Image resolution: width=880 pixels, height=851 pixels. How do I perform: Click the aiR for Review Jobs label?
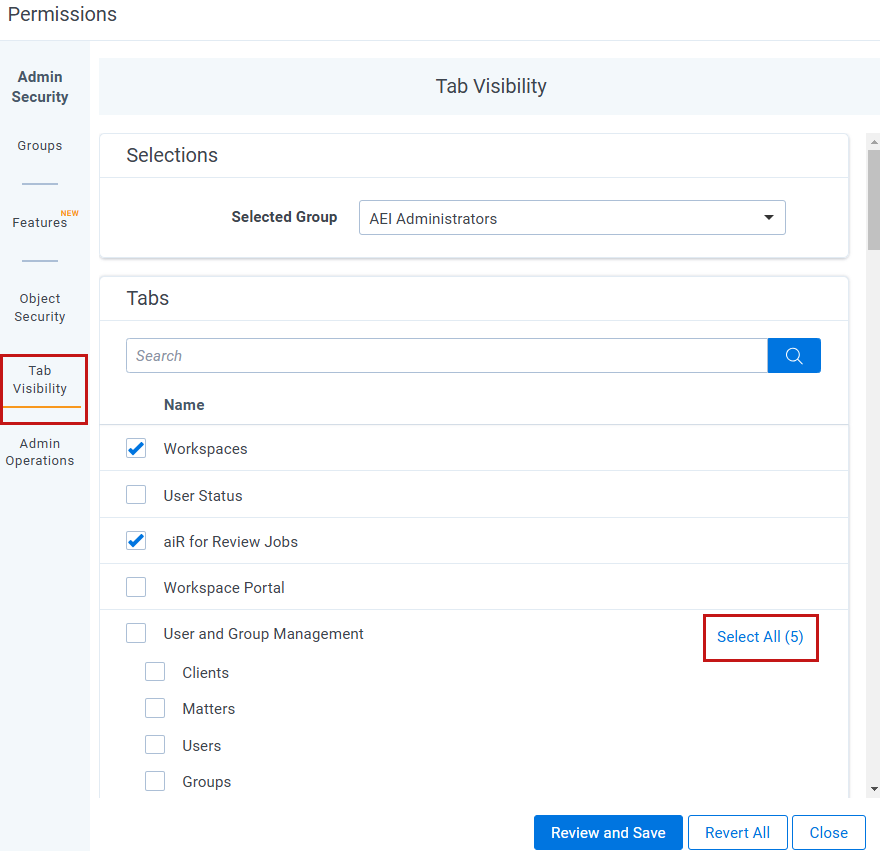[231, 542]
